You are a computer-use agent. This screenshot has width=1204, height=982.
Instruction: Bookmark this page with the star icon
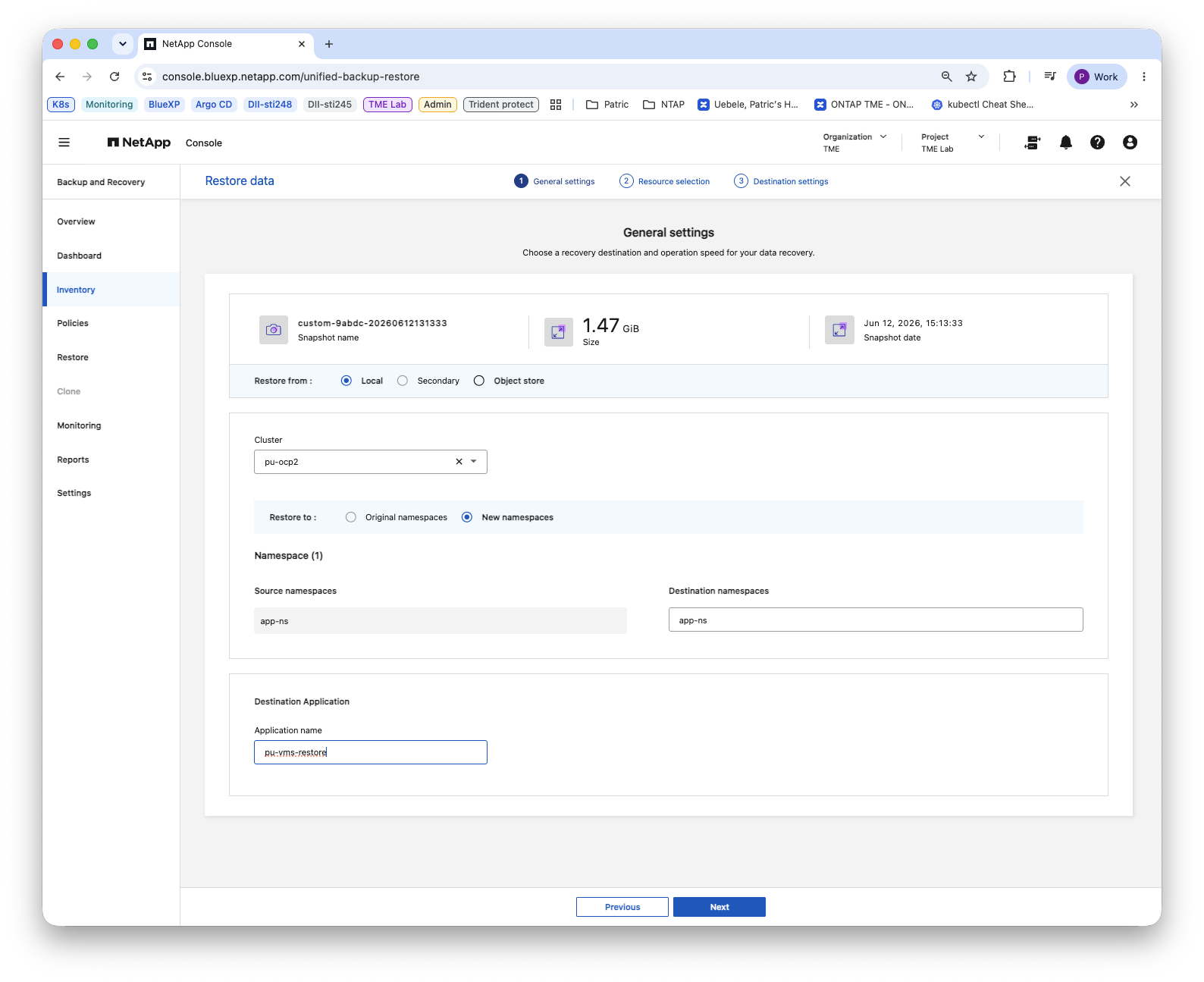click(971, 77)
